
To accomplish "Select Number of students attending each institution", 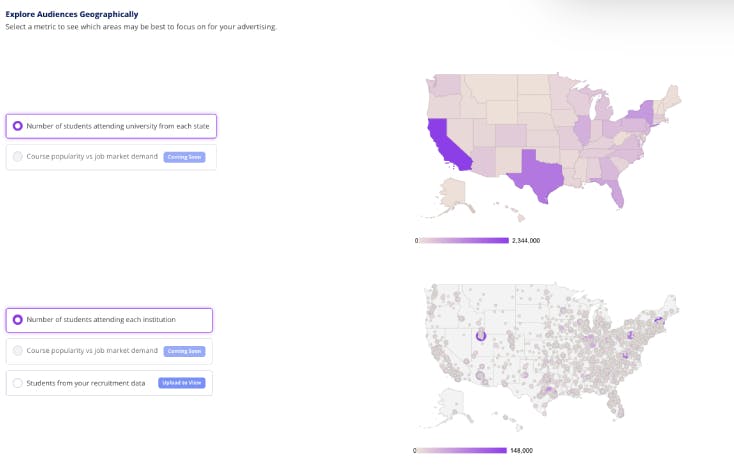I will pyautogui.click(x=109, y=320).
